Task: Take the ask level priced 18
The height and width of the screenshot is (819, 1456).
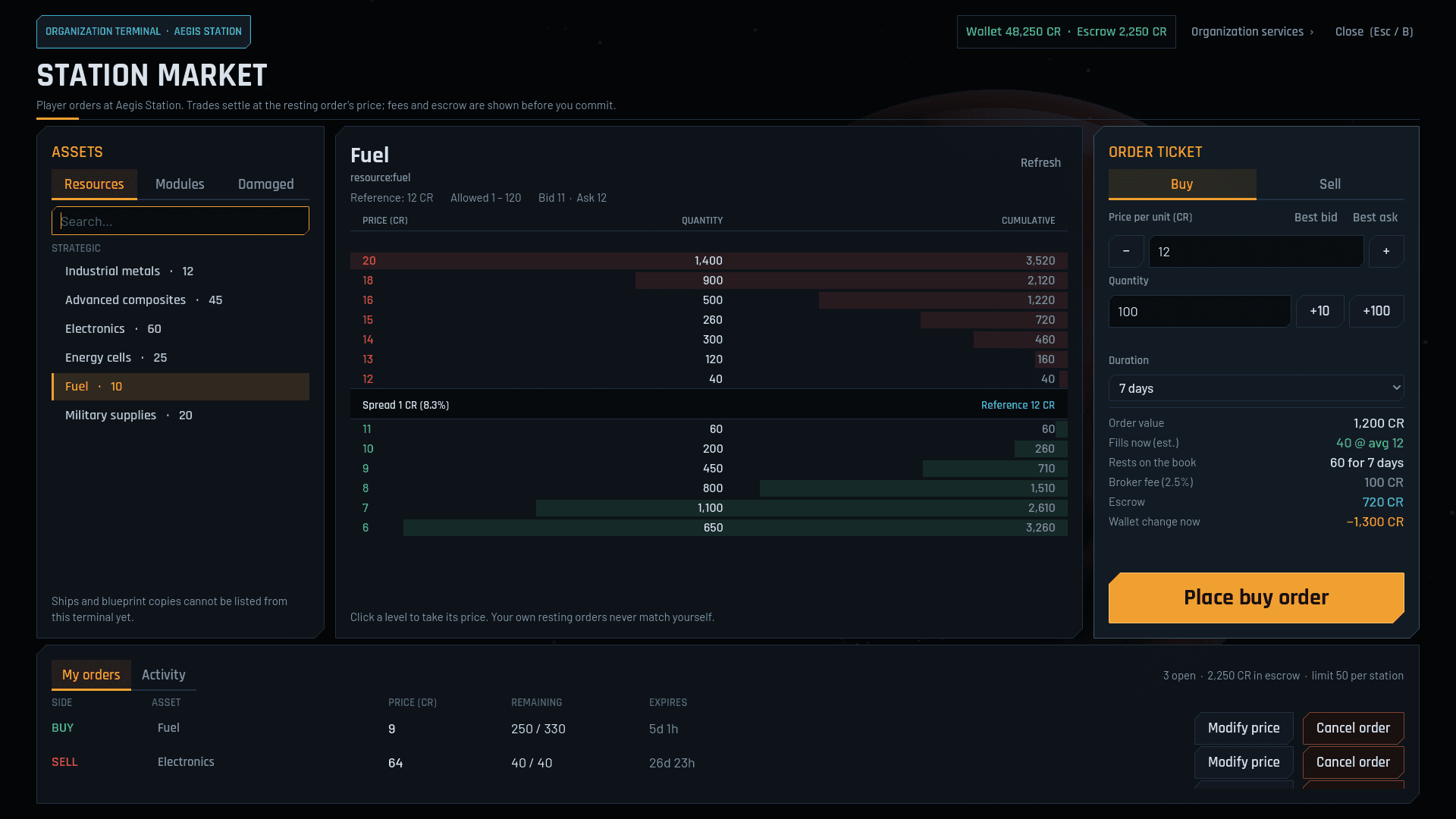Action: 709,281
